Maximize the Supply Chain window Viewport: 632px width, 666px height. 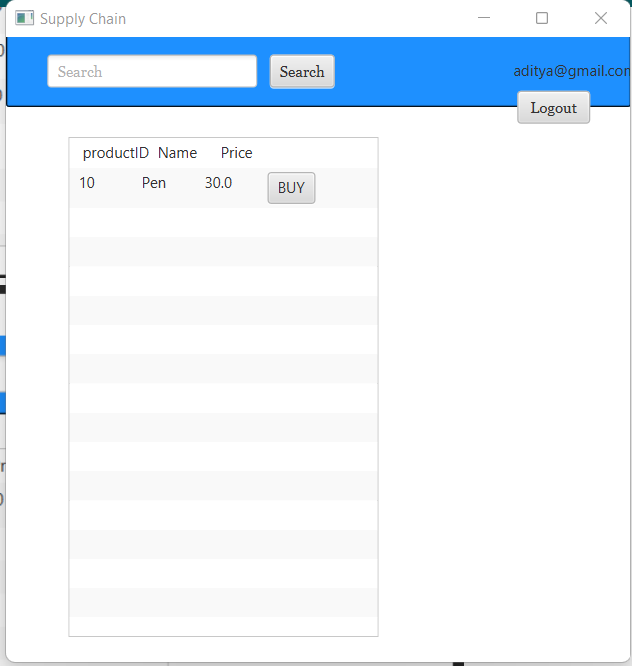coord(542,18)
